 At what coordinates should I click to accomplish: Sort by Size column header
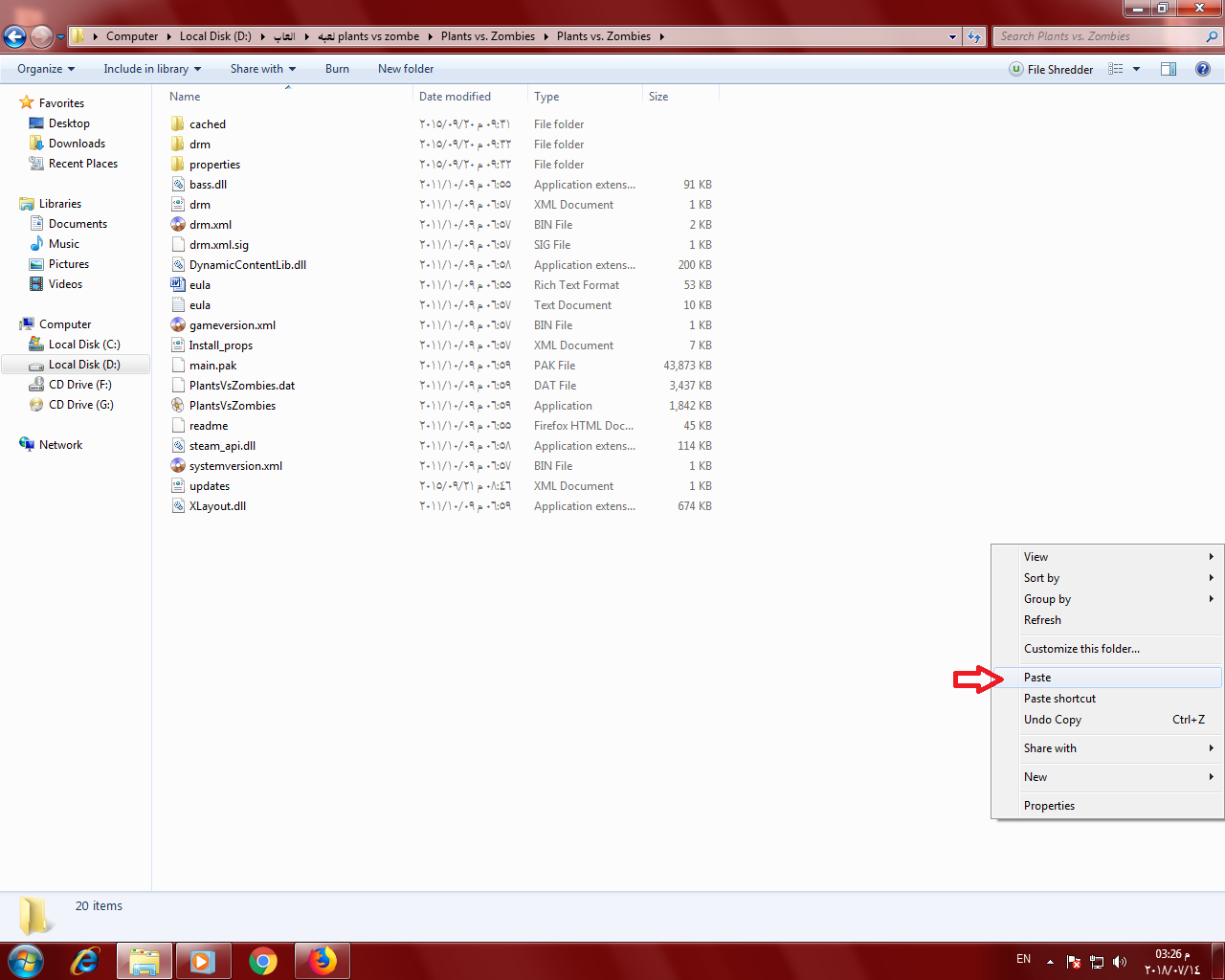point(680,96)
